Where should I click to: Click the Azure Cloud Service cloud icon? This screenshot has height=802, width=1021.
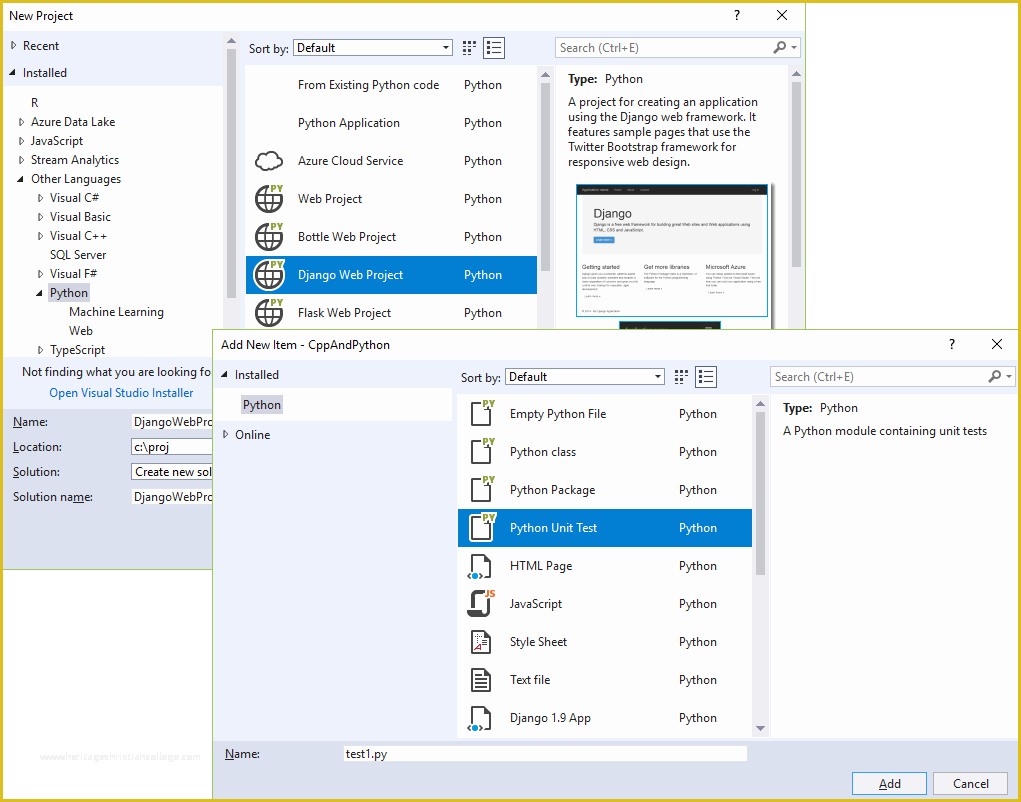click(x=268, y=161)
